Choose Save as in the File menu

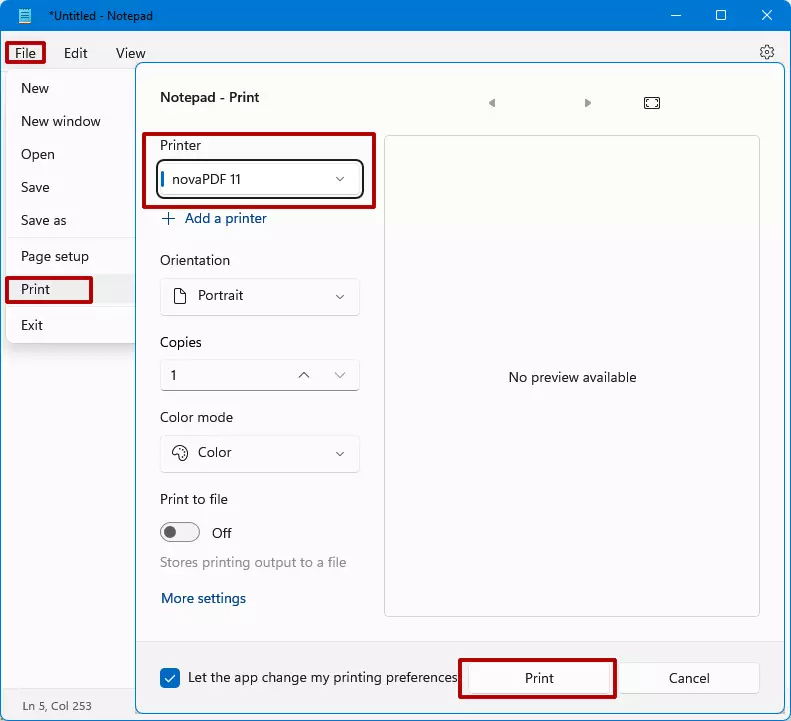coord(44,220)
